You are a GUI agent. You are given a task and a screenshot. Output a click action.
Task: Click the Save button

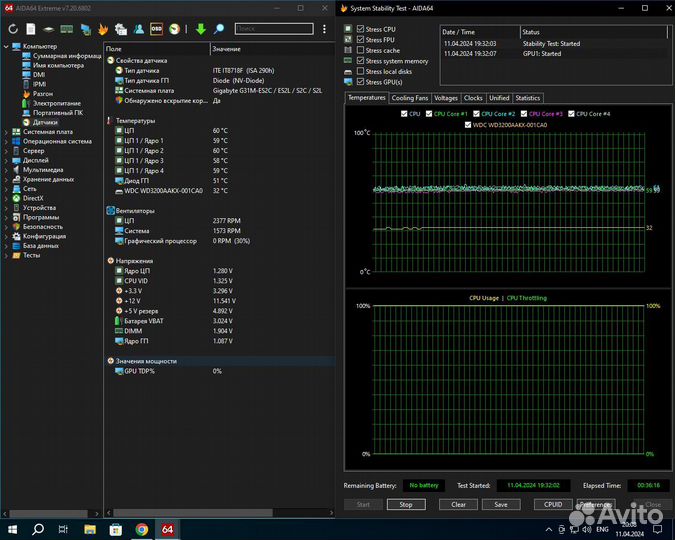point(501,504)
